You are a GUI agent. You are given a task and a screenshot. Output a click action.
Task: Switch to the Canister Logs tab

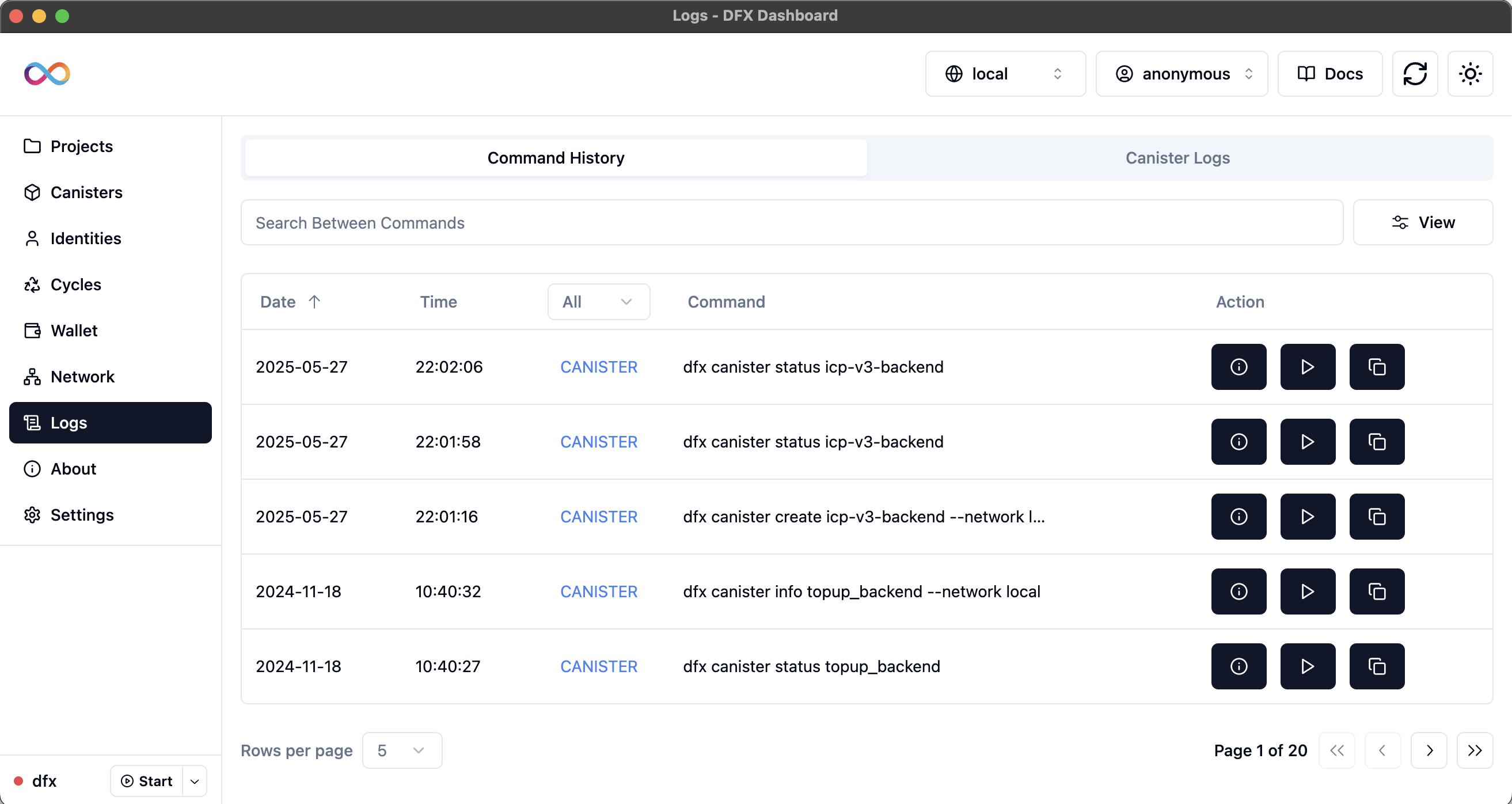click(1177, 157)
